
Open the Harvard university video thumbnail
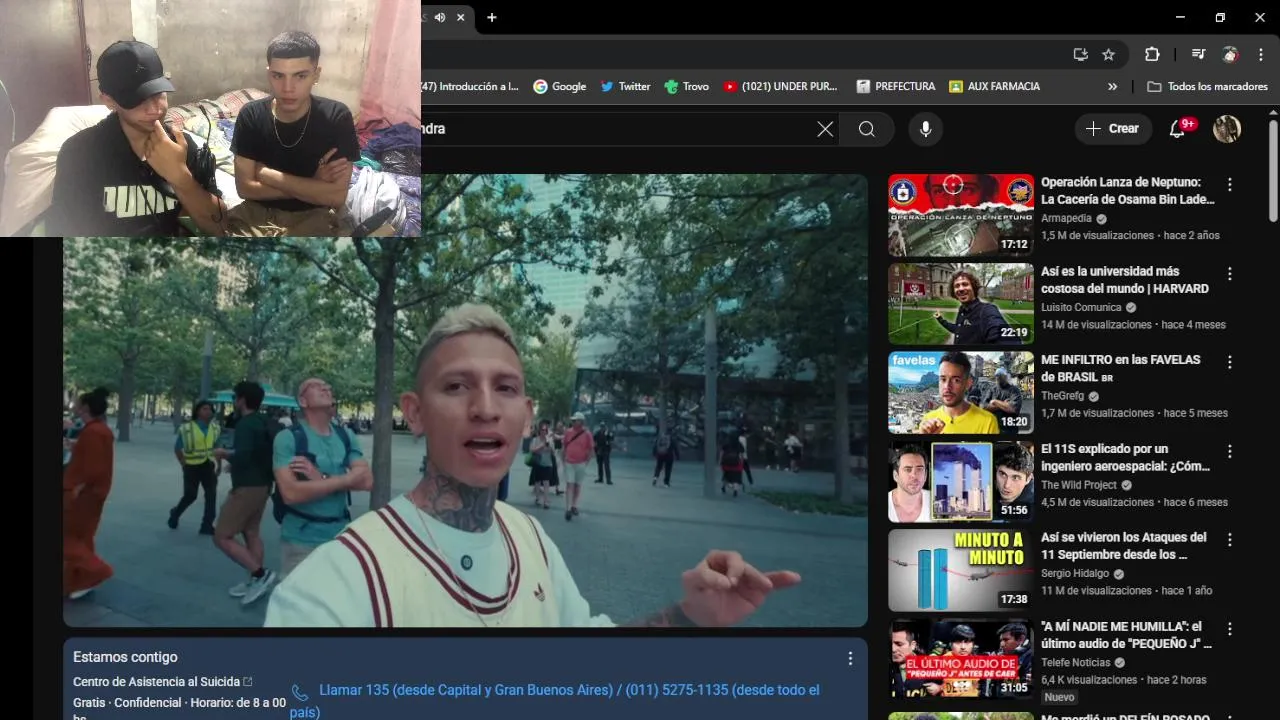pyautogui.click(x=961, y=304)
